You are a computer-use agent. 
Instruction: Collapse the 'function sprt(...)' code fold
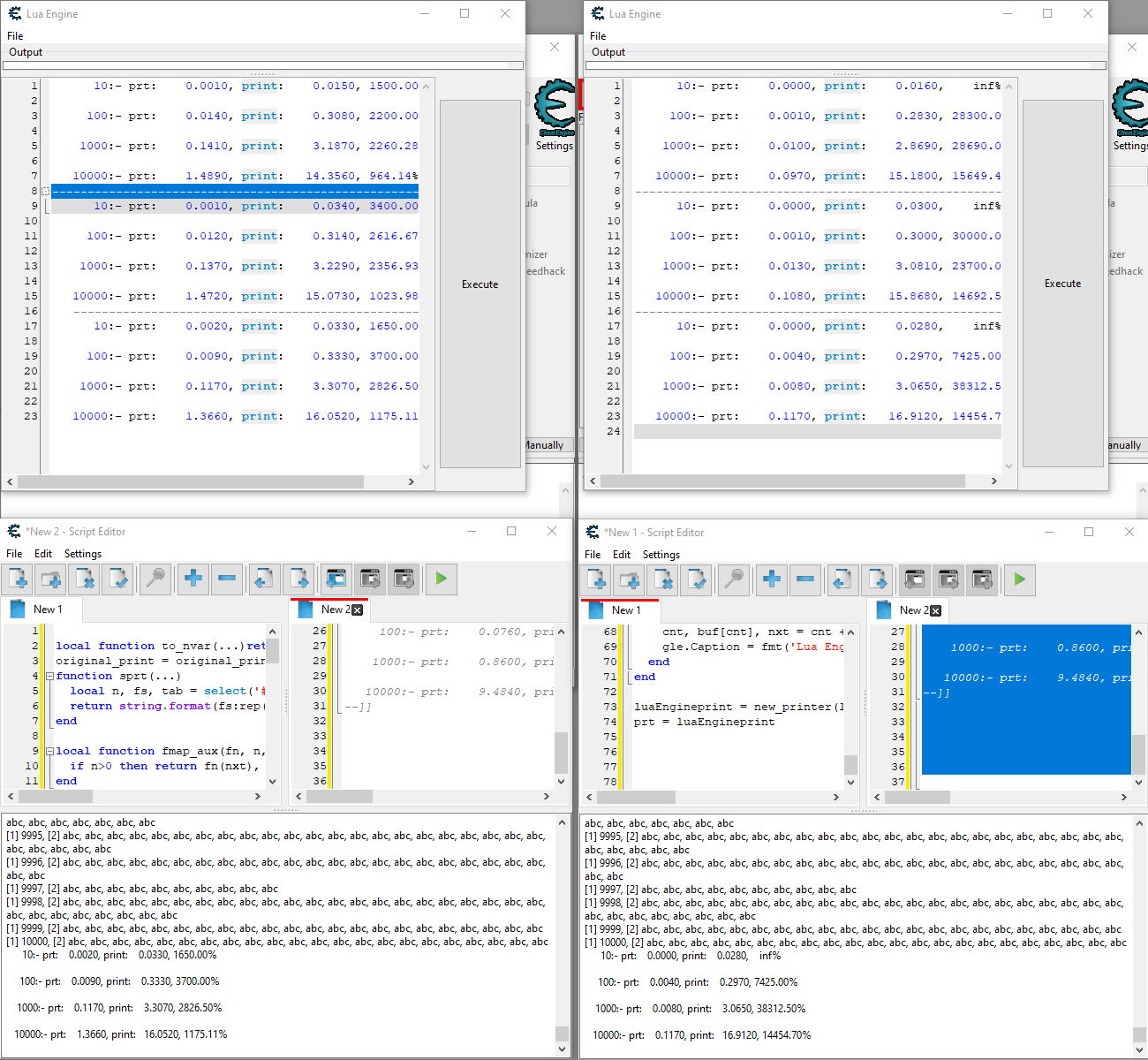click(x=49, y=677)
